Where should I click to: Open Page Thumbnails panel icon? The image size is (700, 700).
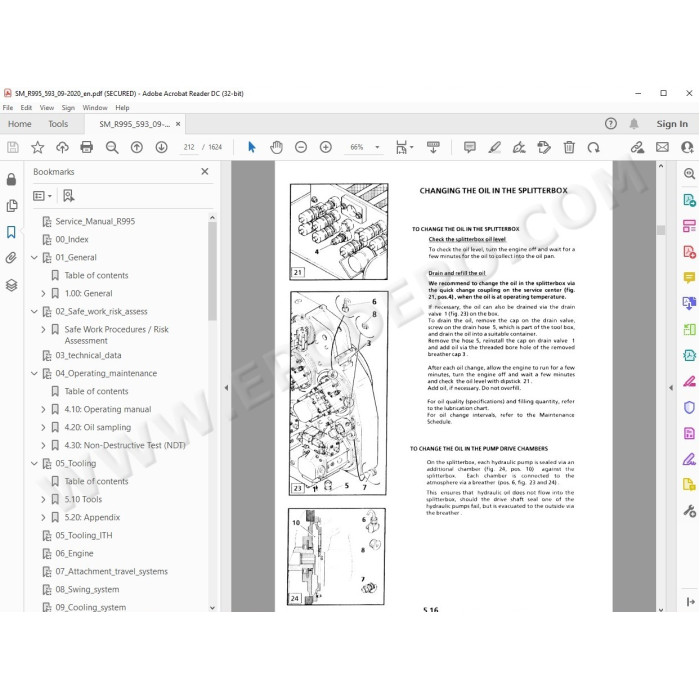coord(12,205)
